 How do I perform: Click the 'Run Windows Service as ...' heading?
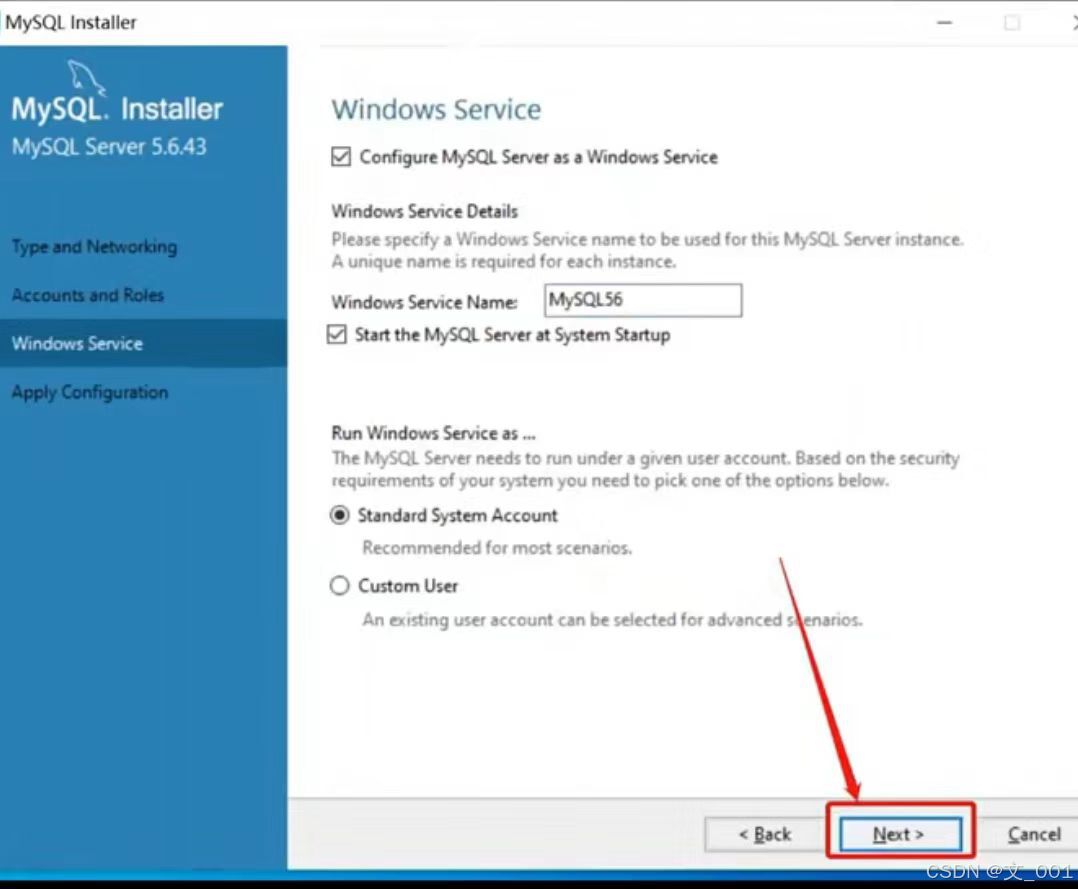click(x=433, y=433)
